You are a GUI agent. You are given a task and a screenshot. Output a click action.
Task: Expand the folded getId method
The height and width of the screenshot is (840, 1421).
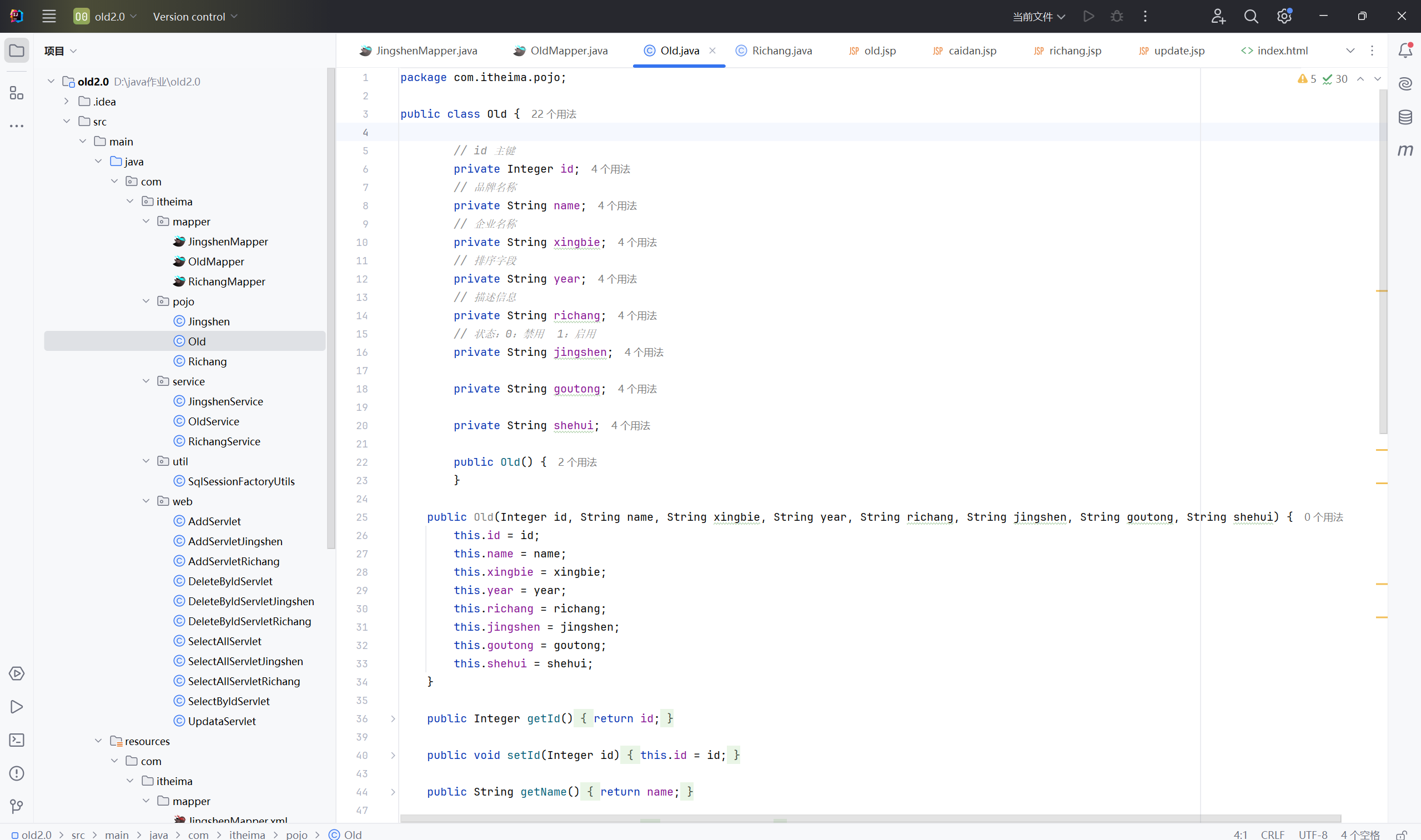pyautogui.click(x=393, y=719)
